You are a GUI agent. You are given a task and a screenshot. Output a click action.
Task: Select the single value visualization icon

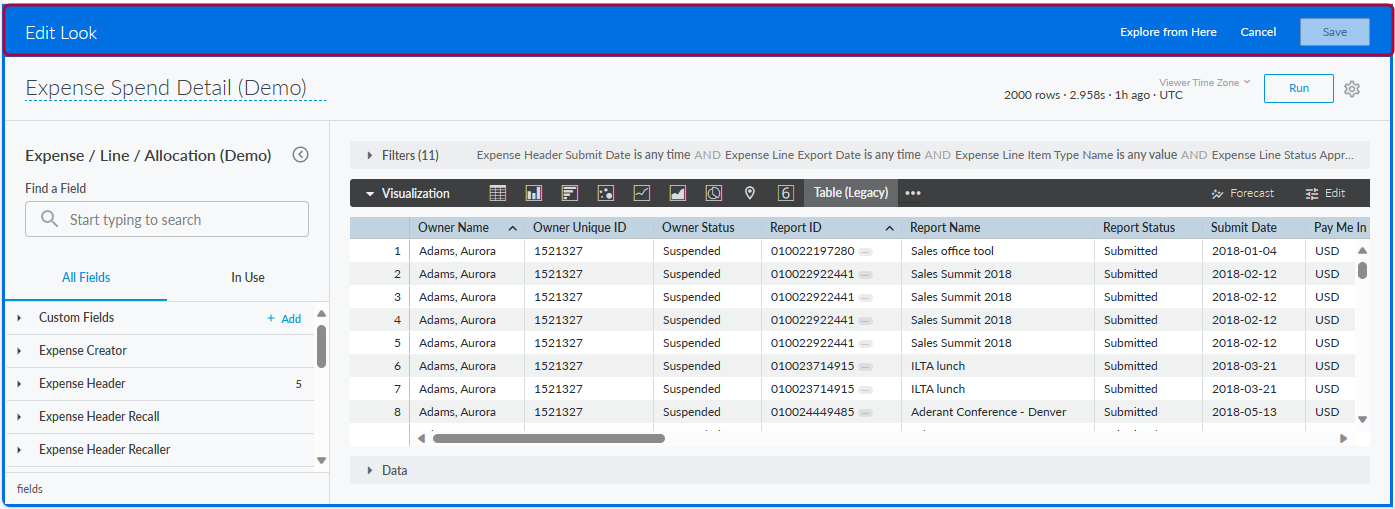(x=786, y=193)
